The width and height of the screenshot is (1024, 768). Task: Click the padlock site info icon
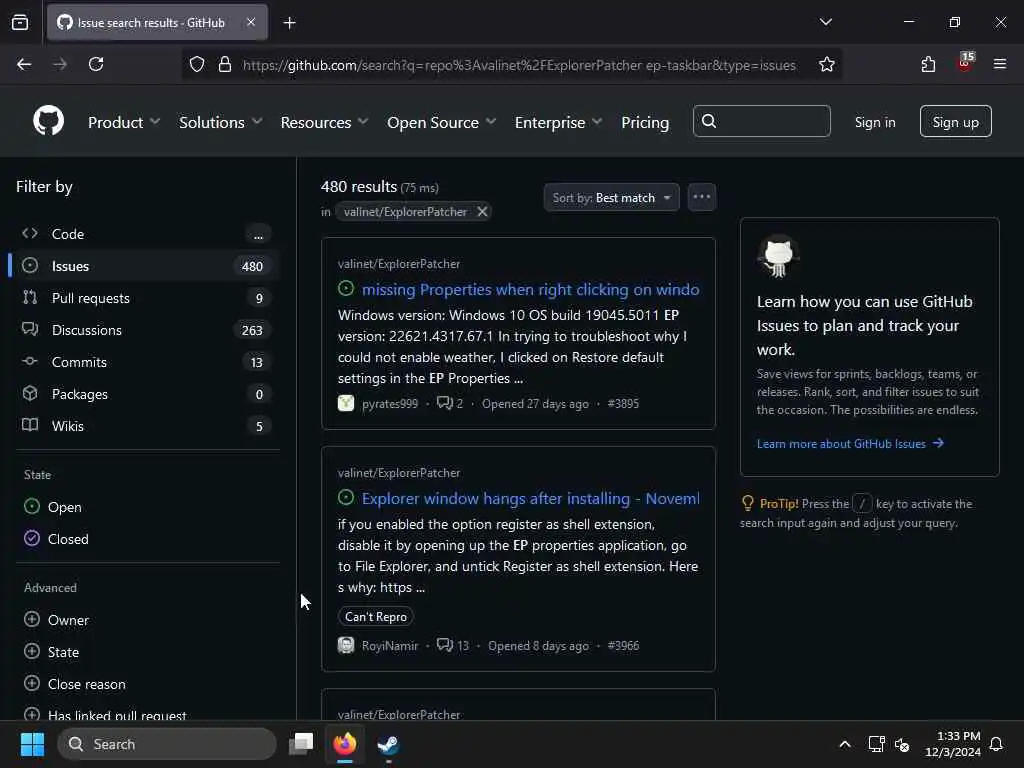[x=225, y=64]
